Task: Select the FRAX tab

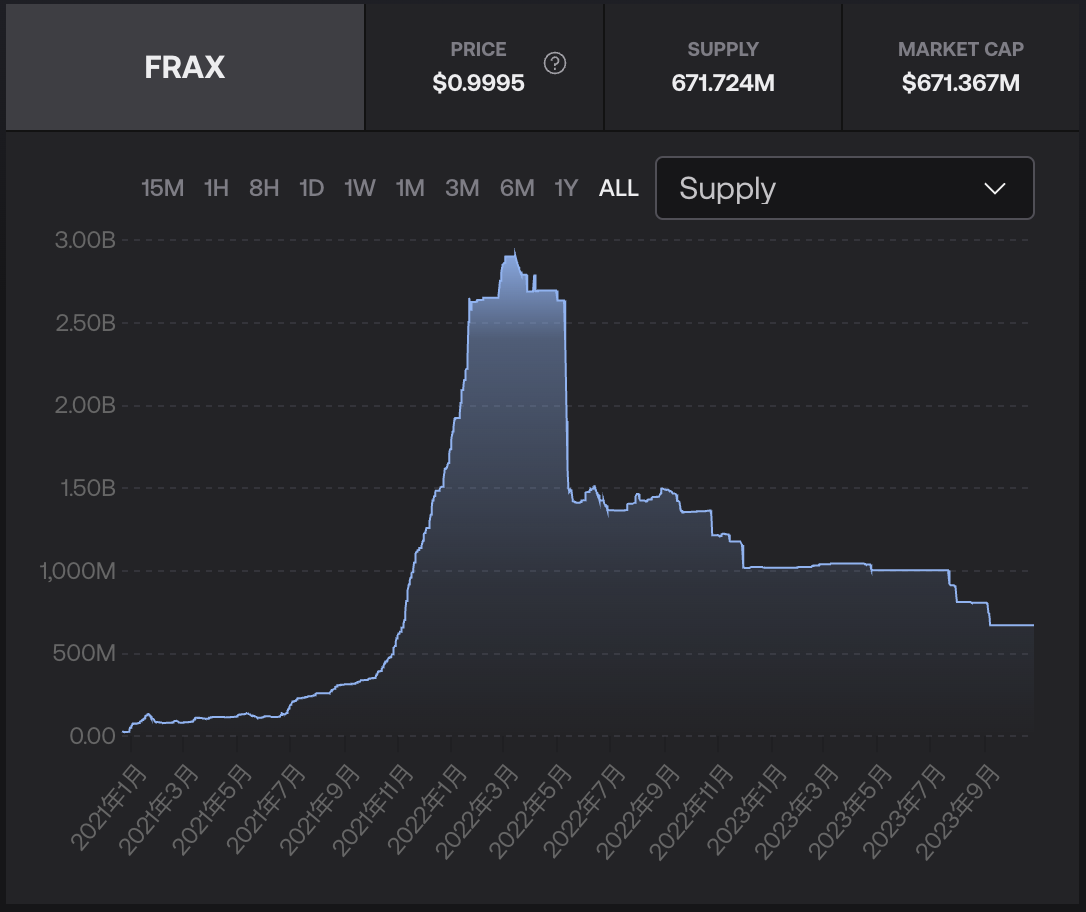Action: click(x=184, y=66)
